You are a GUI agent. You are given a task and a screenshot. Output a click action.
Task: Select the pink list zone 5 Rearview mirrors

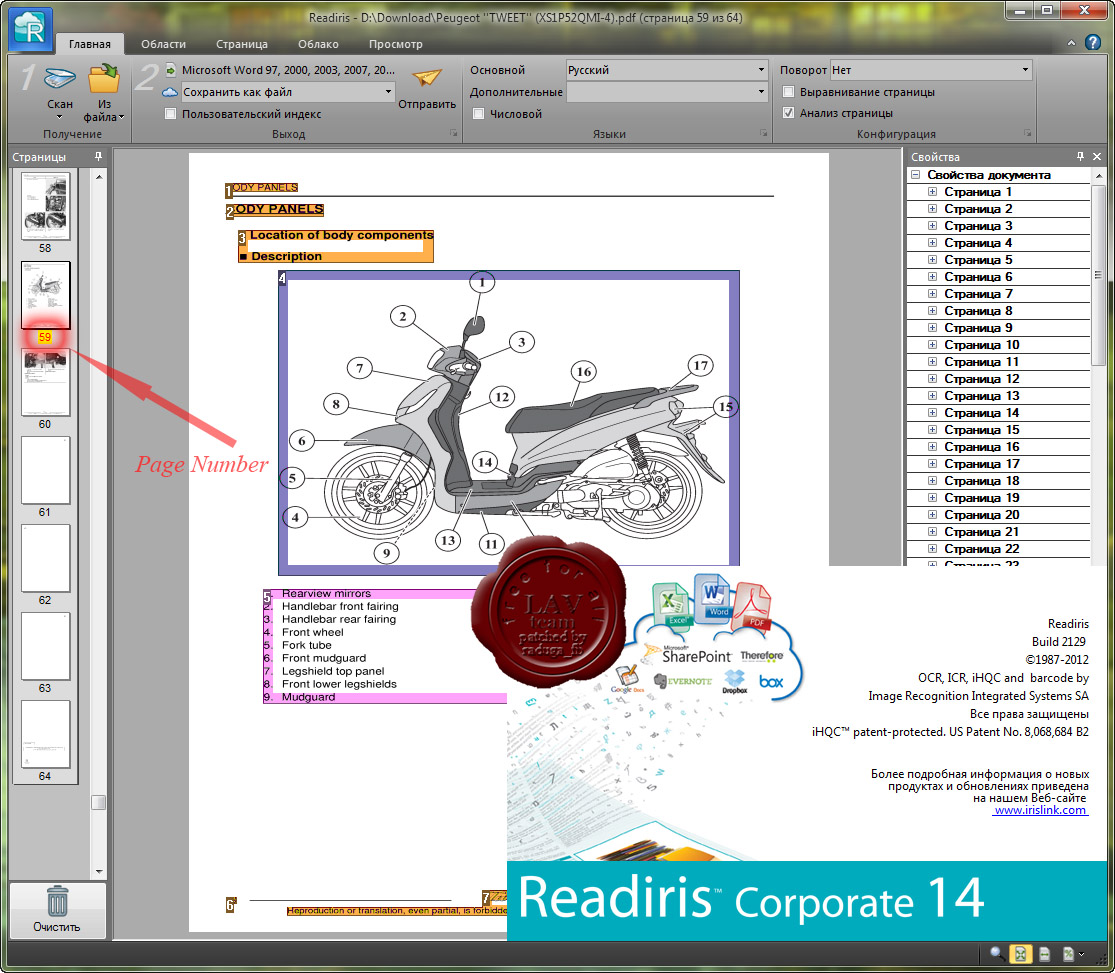click(x=384, y=645)
